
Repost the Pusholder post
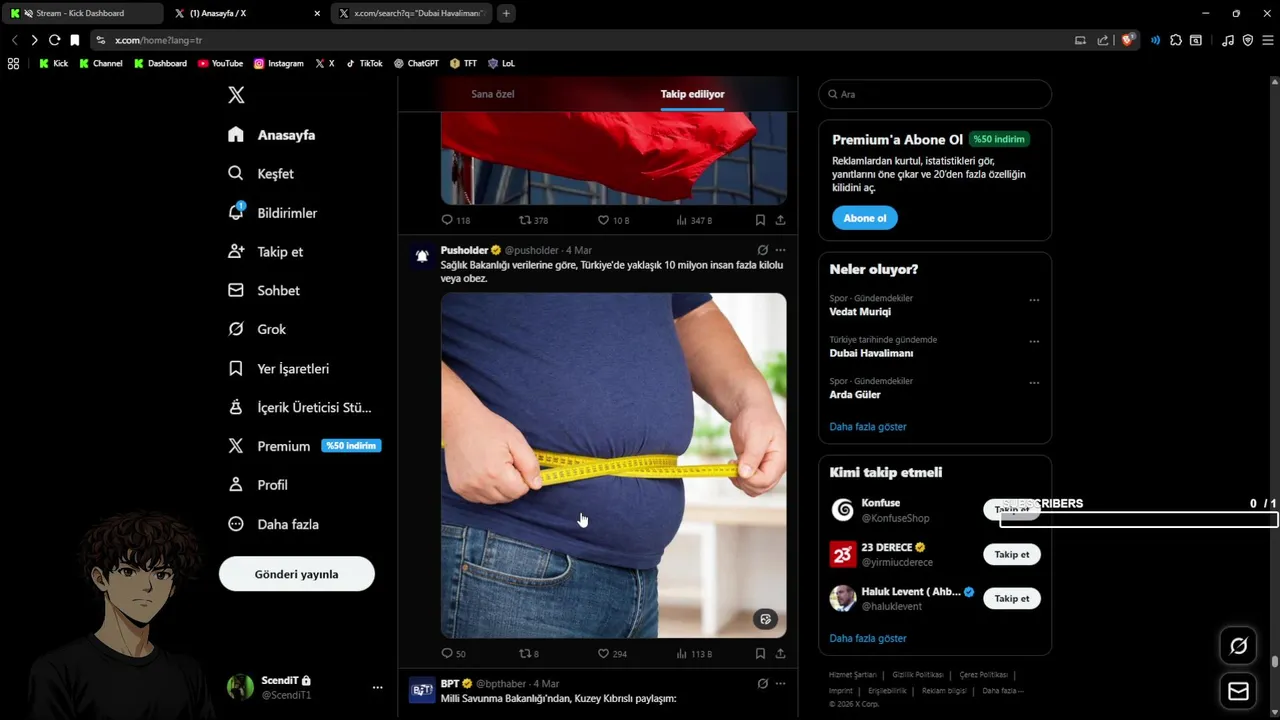click(x=528, y=654)
